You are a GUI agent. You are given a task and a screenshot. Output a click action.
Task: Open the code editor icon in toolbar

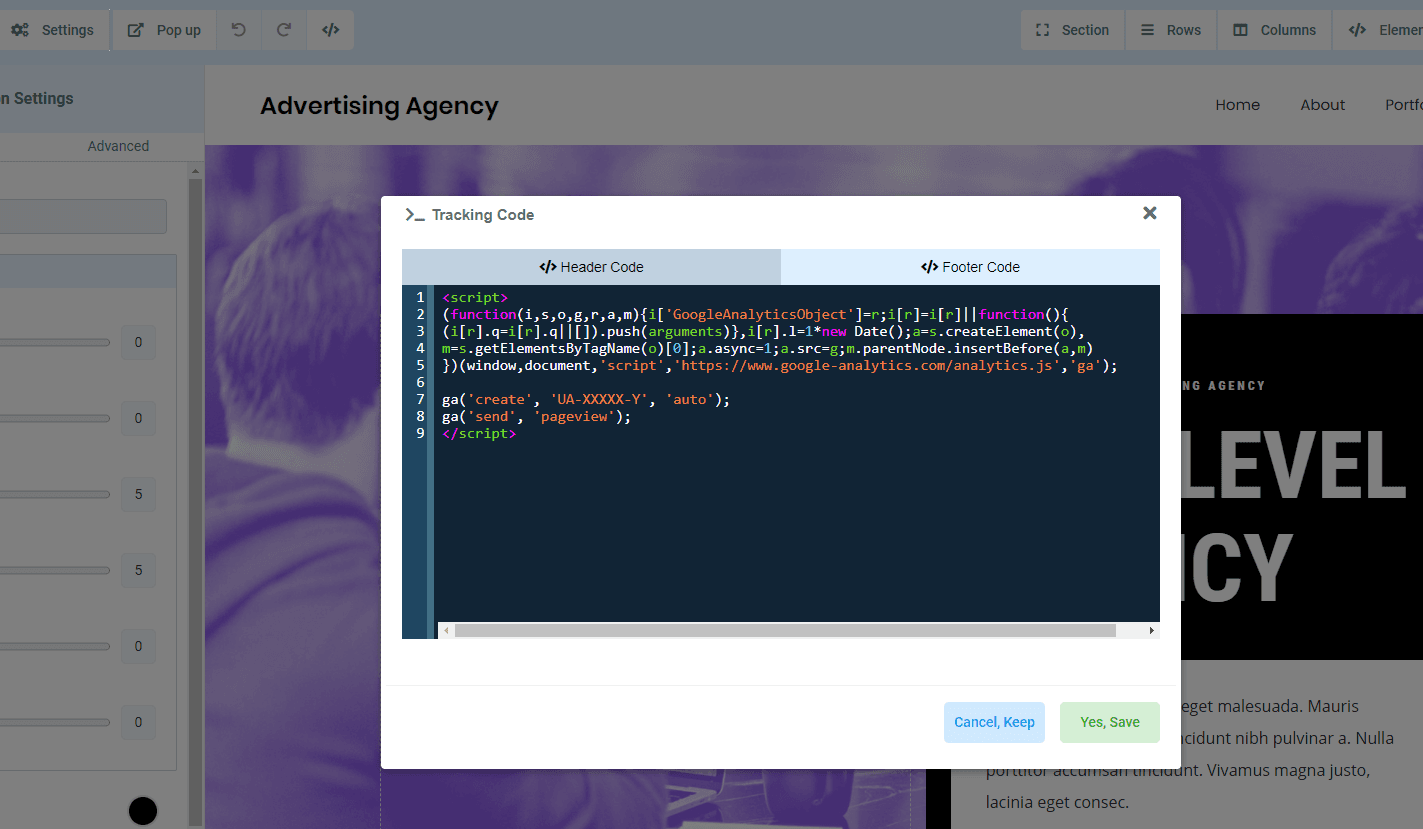click(x=331, y=30)
